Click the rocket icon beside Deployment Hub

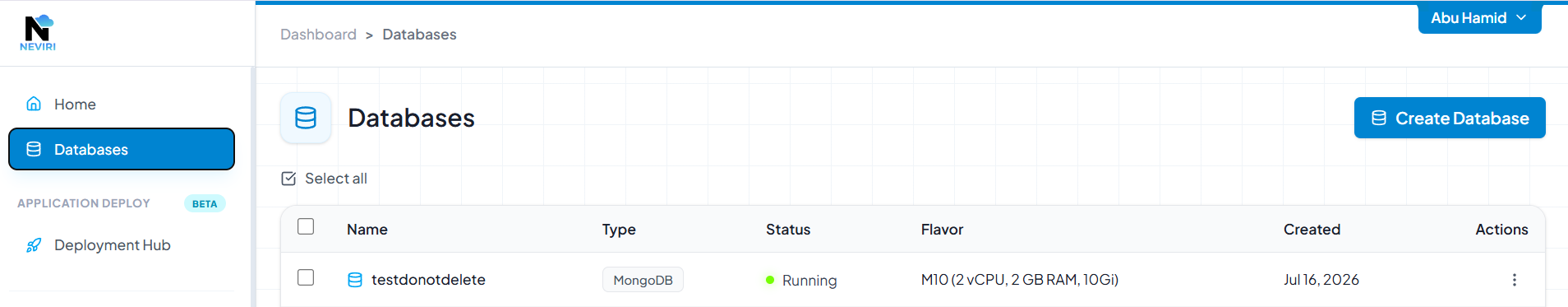34,245
